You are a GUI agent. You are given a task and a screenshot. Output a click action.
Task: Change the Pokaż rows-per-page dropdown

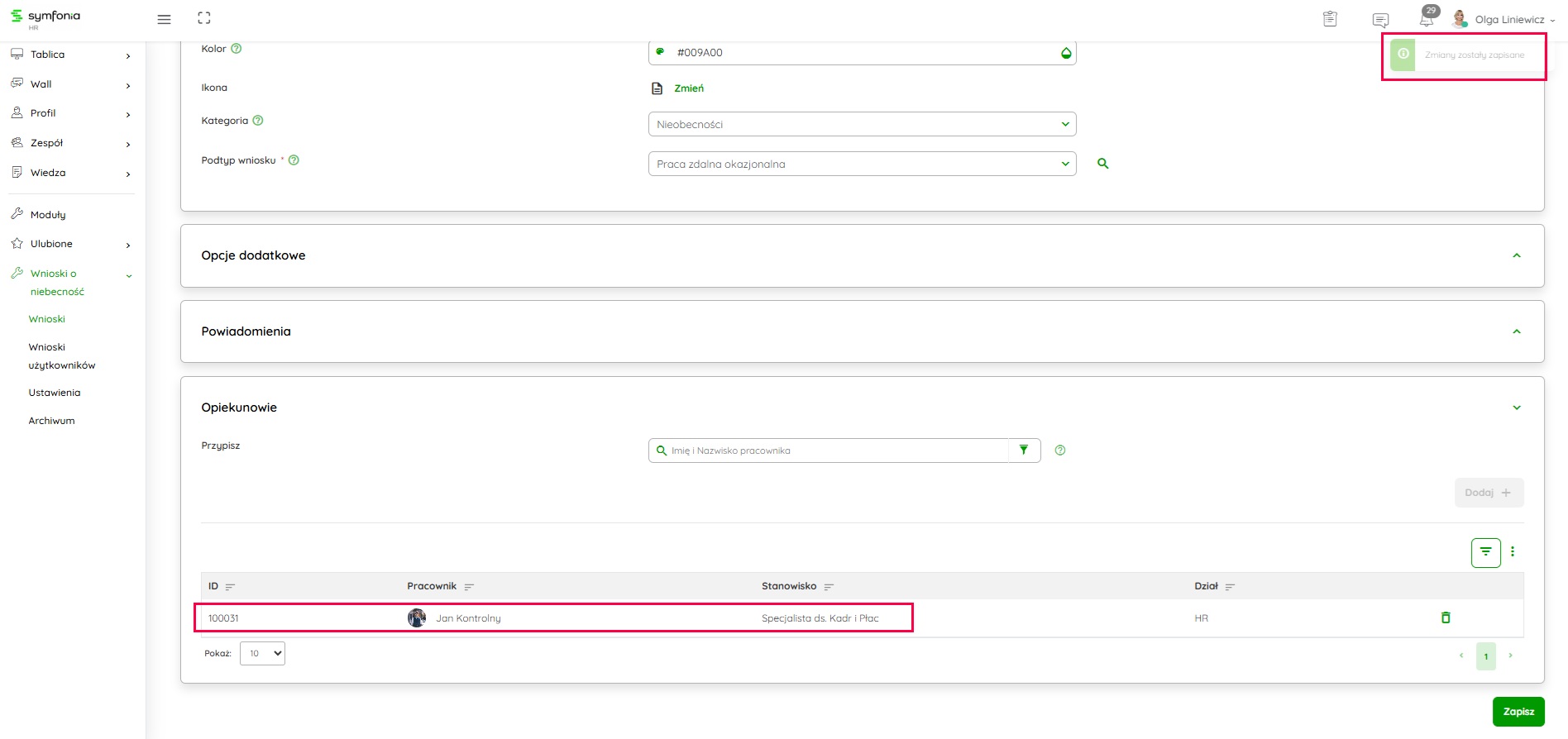[262, 653]
